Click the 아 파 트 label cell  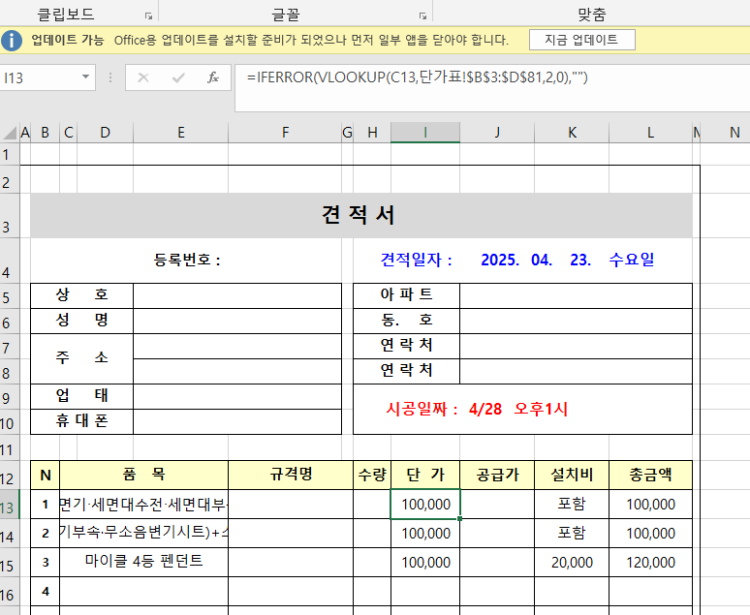click(x=407, y=296)
